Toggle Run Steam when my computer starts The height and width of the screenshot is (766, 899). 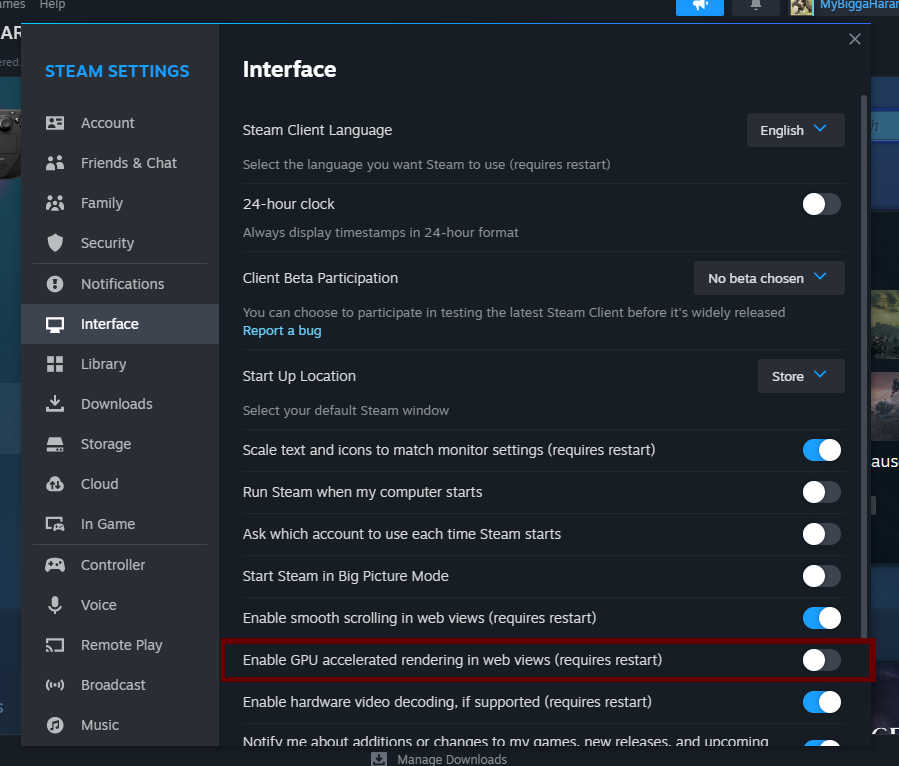(x=821, y=492)
